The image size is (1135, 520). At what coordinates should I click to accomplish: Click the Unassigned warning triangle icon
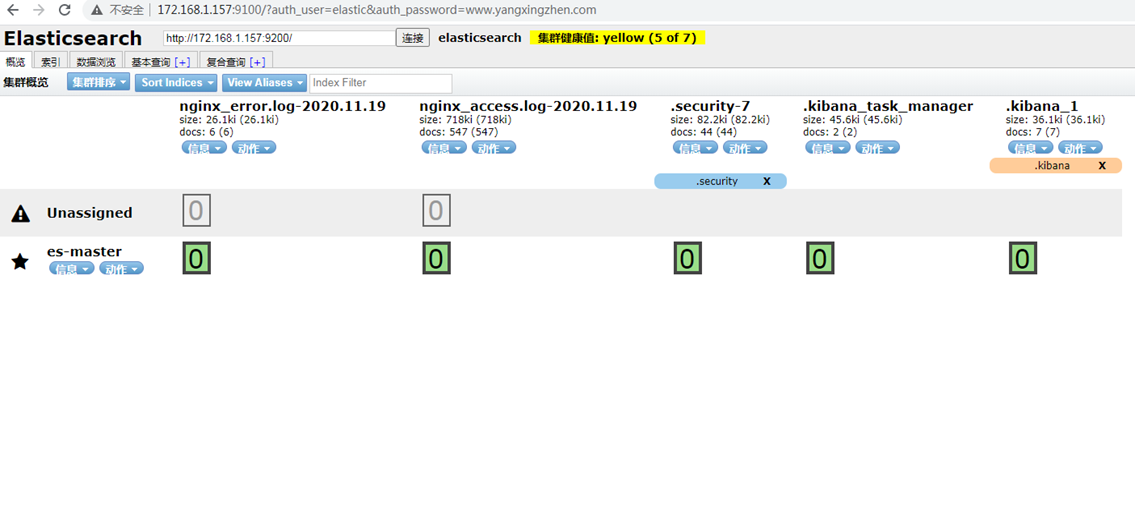pos(21,213)
